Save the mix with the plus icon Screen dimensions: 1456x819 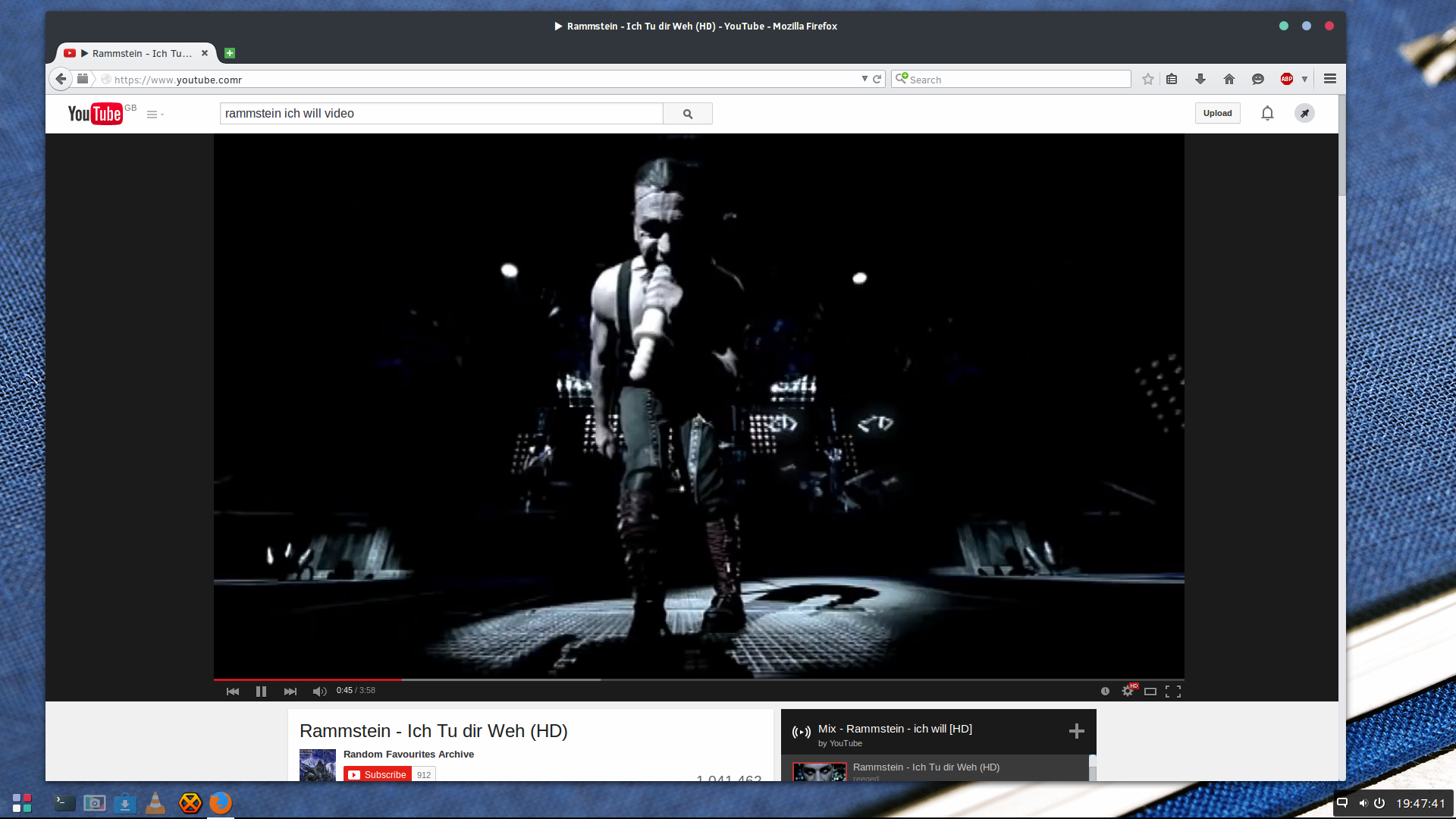(x=1077, y=731)
